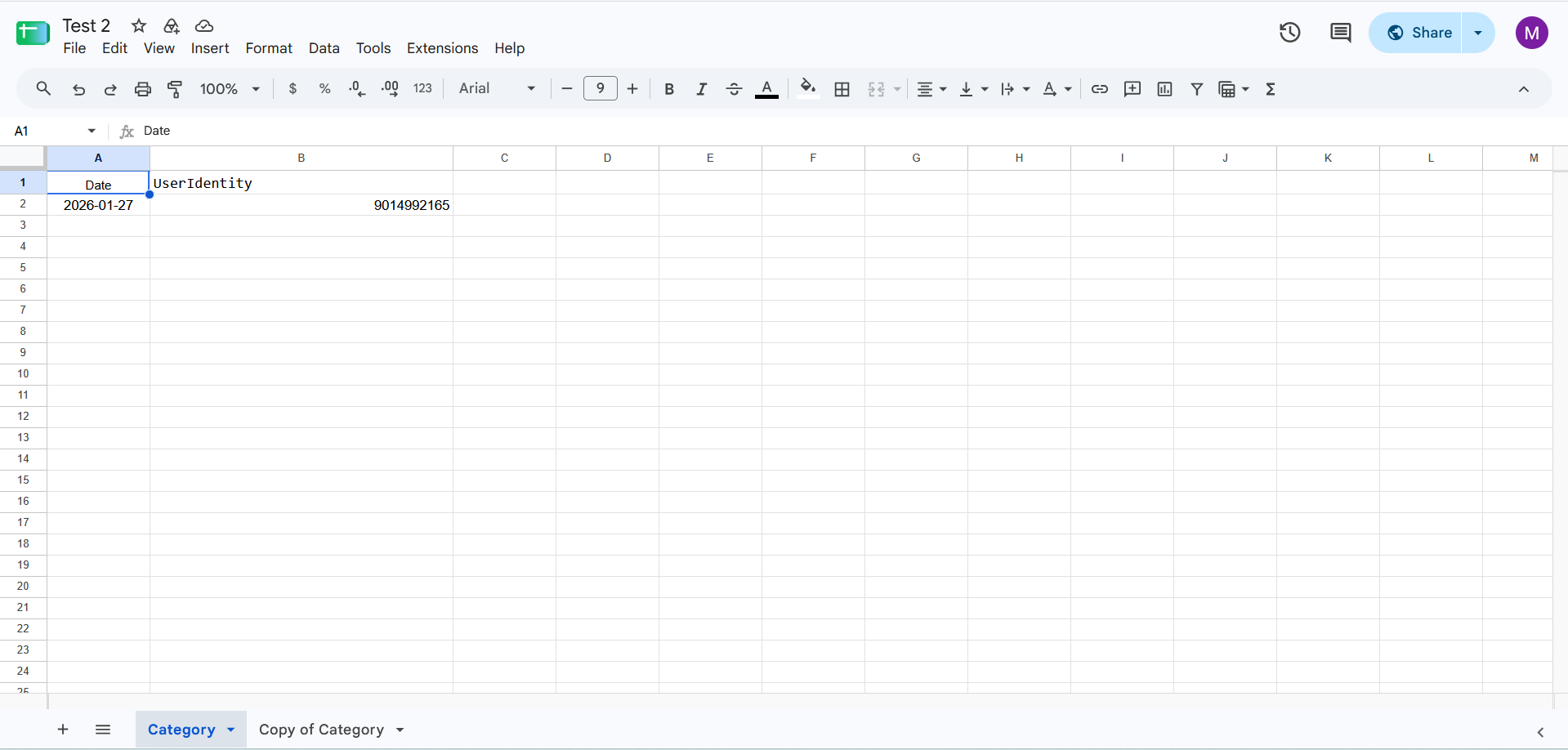Open text wrapping dropdown
Screen dimensions: 1568x750
tap(1016, 89)
